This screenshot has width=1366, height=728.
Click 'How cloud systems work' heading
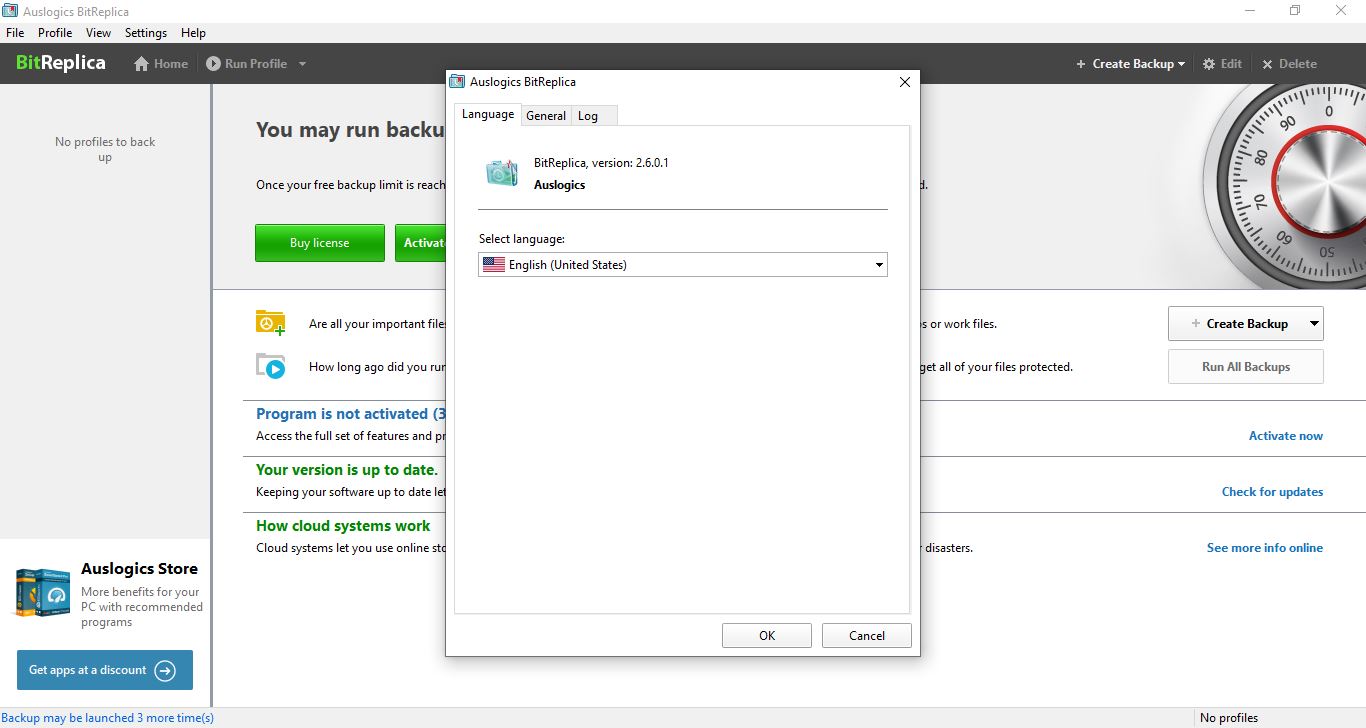pyautogui.click(x=343, y=526)
